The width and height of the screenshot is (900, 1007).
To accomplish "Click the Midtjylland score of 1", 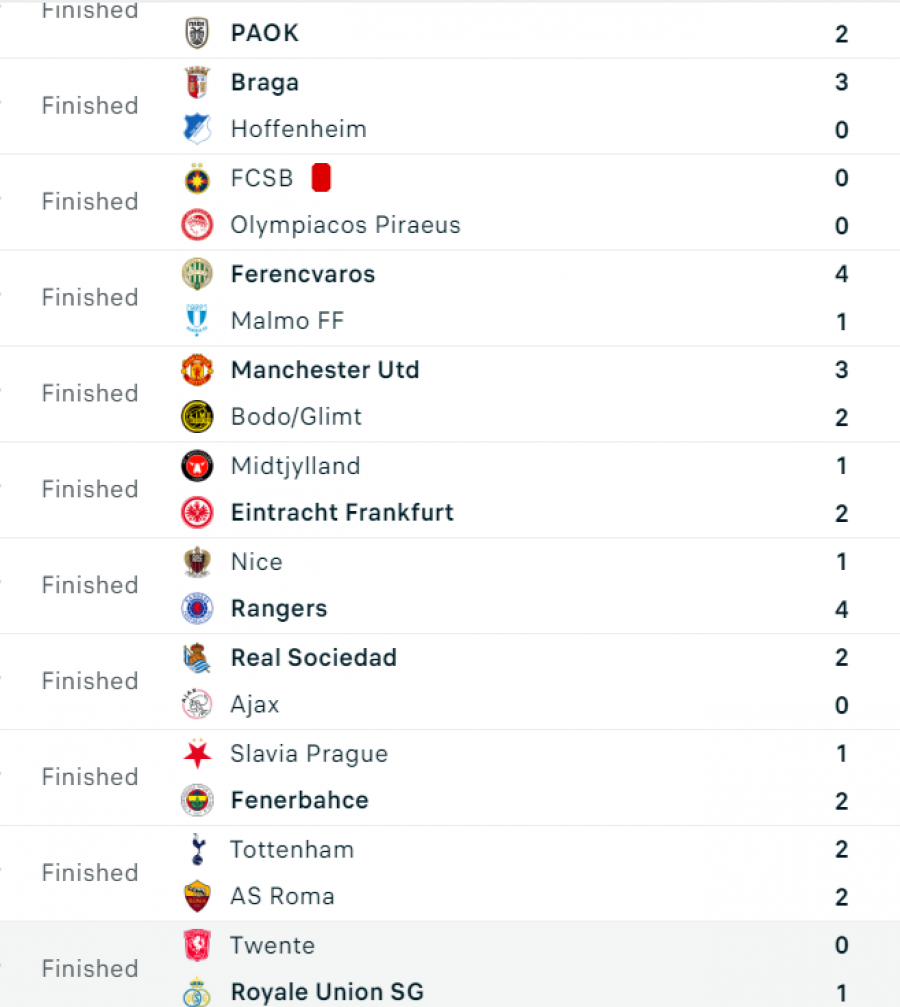I will [x=842, y=466].
